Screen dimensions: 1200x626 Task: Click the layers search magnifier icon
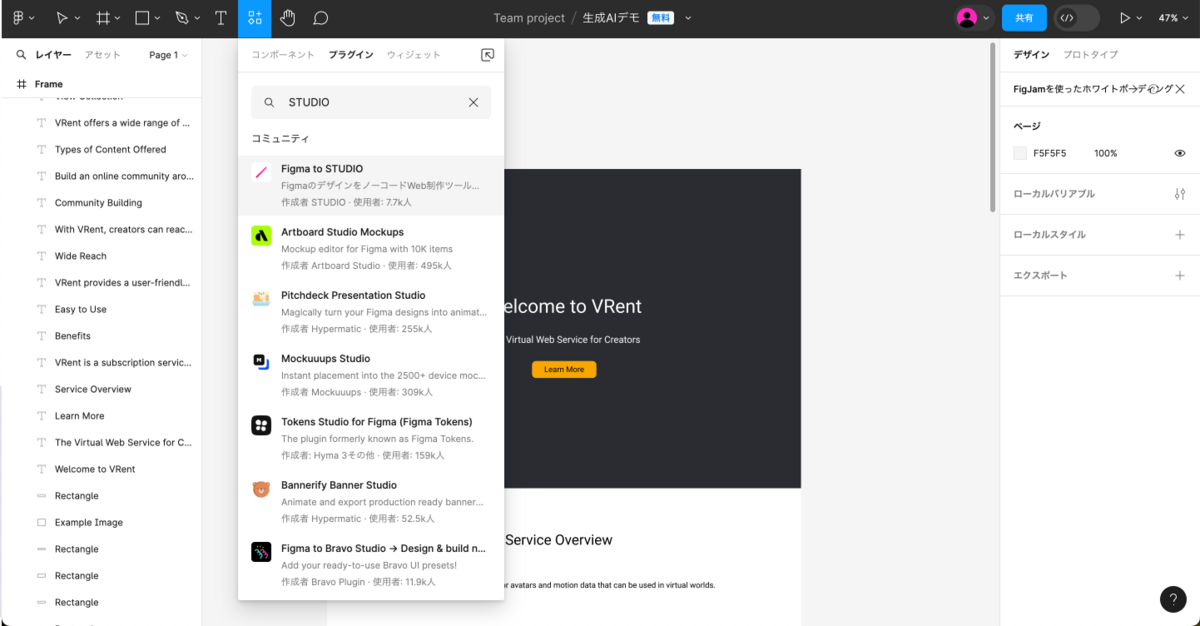(x=21, y=55)
